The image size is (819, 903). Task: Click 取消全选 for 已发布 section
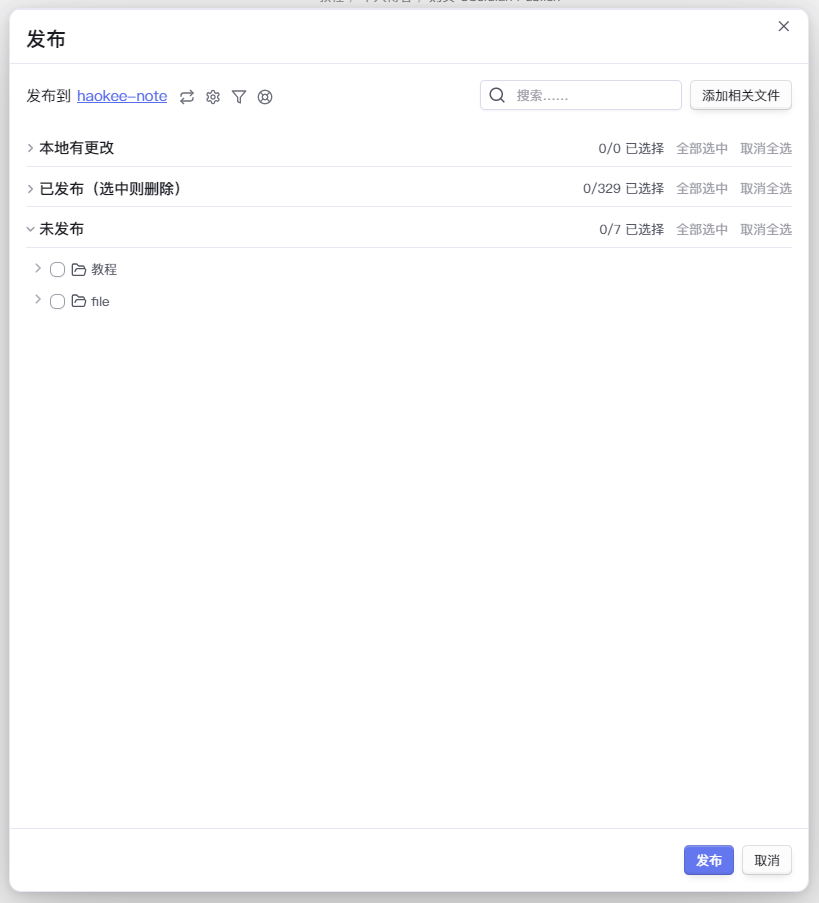(766, 189)
